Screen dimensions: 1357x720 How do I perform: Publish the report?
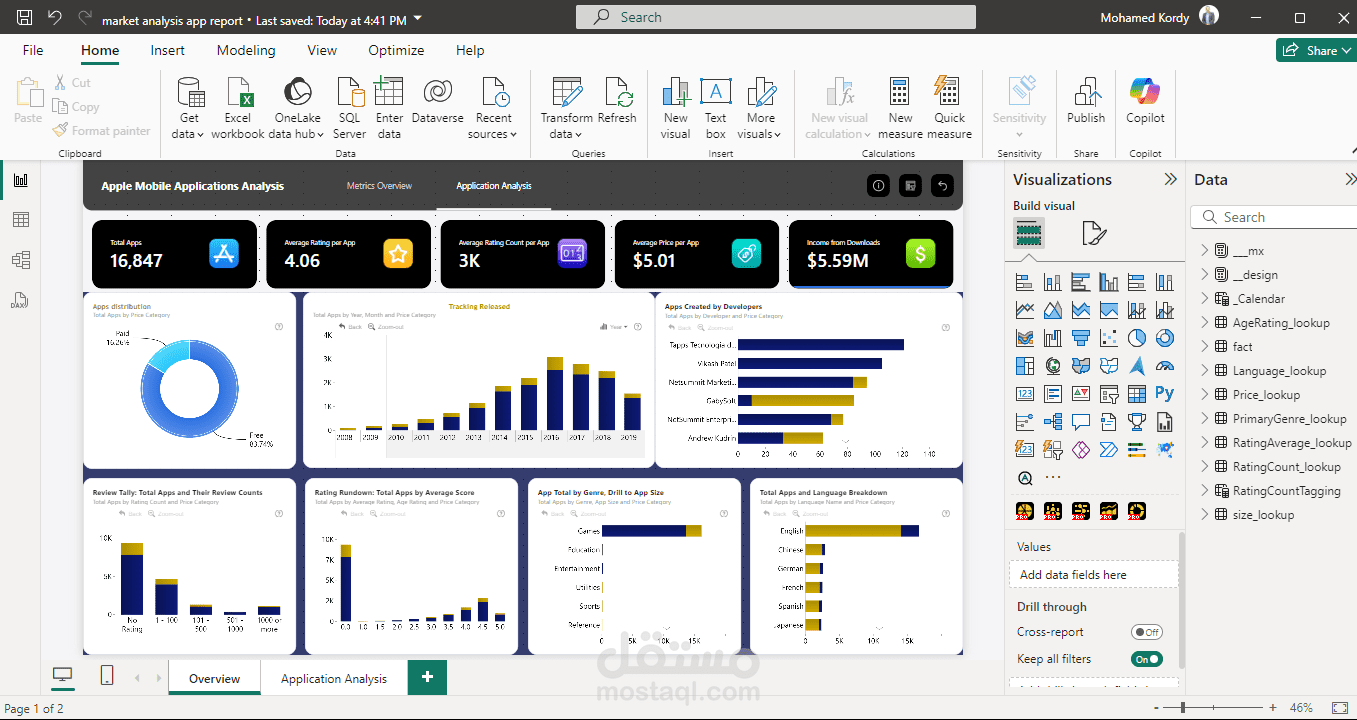click(x=1086, y=100)
